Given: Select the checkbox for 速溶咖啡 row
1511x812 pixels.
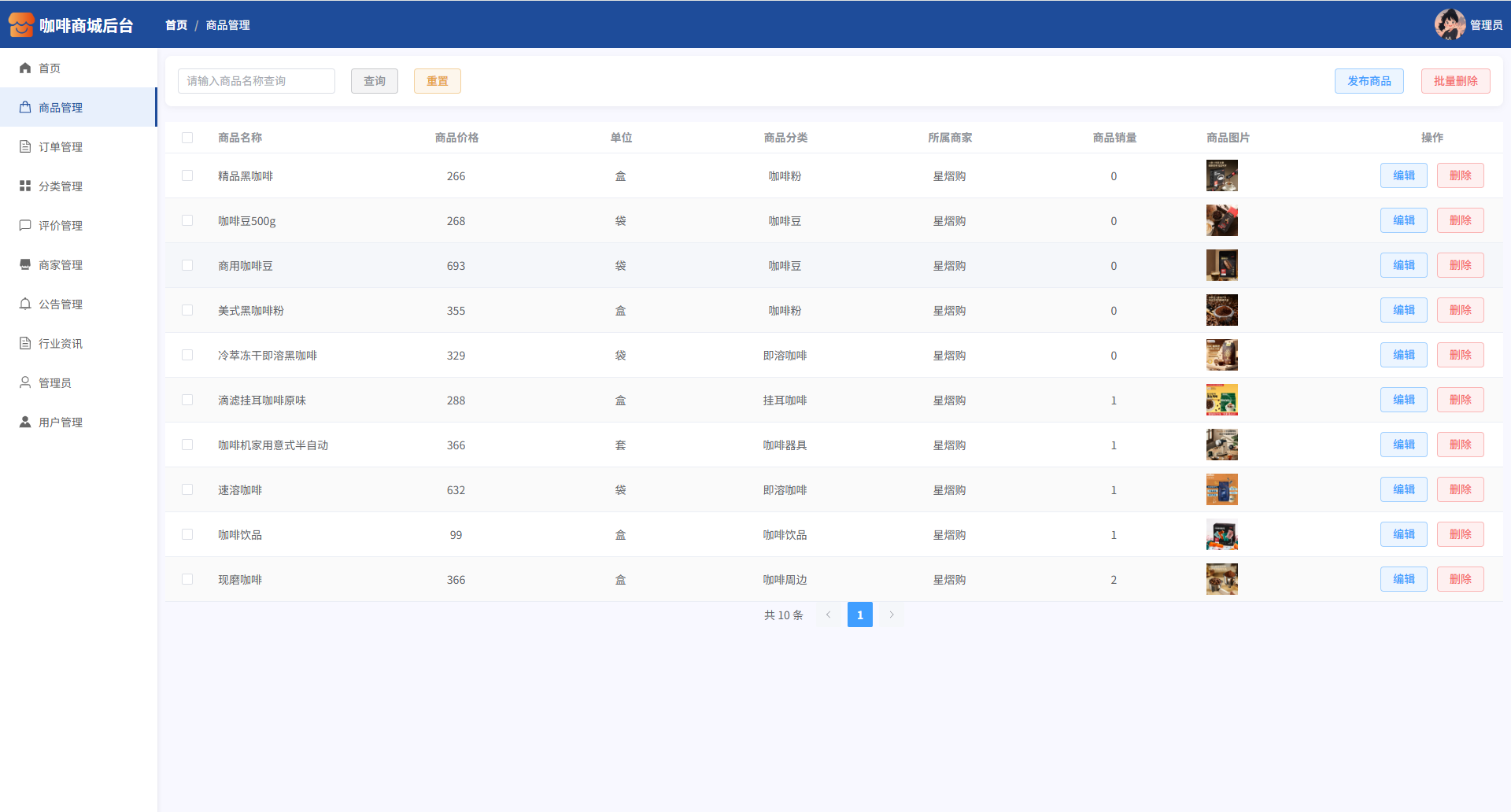Looking at the screenshot, I should (187, 489).
